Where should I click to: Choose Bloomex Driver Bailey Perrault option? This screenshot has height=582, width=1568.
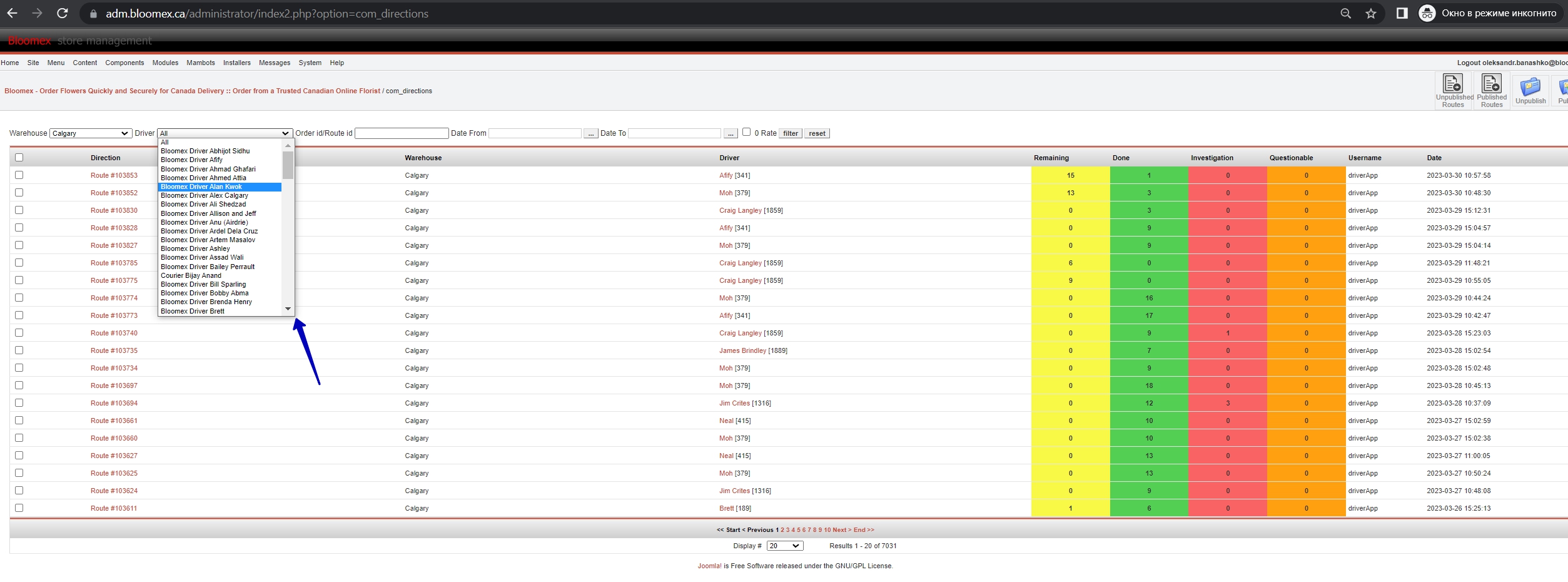[220, 267]
